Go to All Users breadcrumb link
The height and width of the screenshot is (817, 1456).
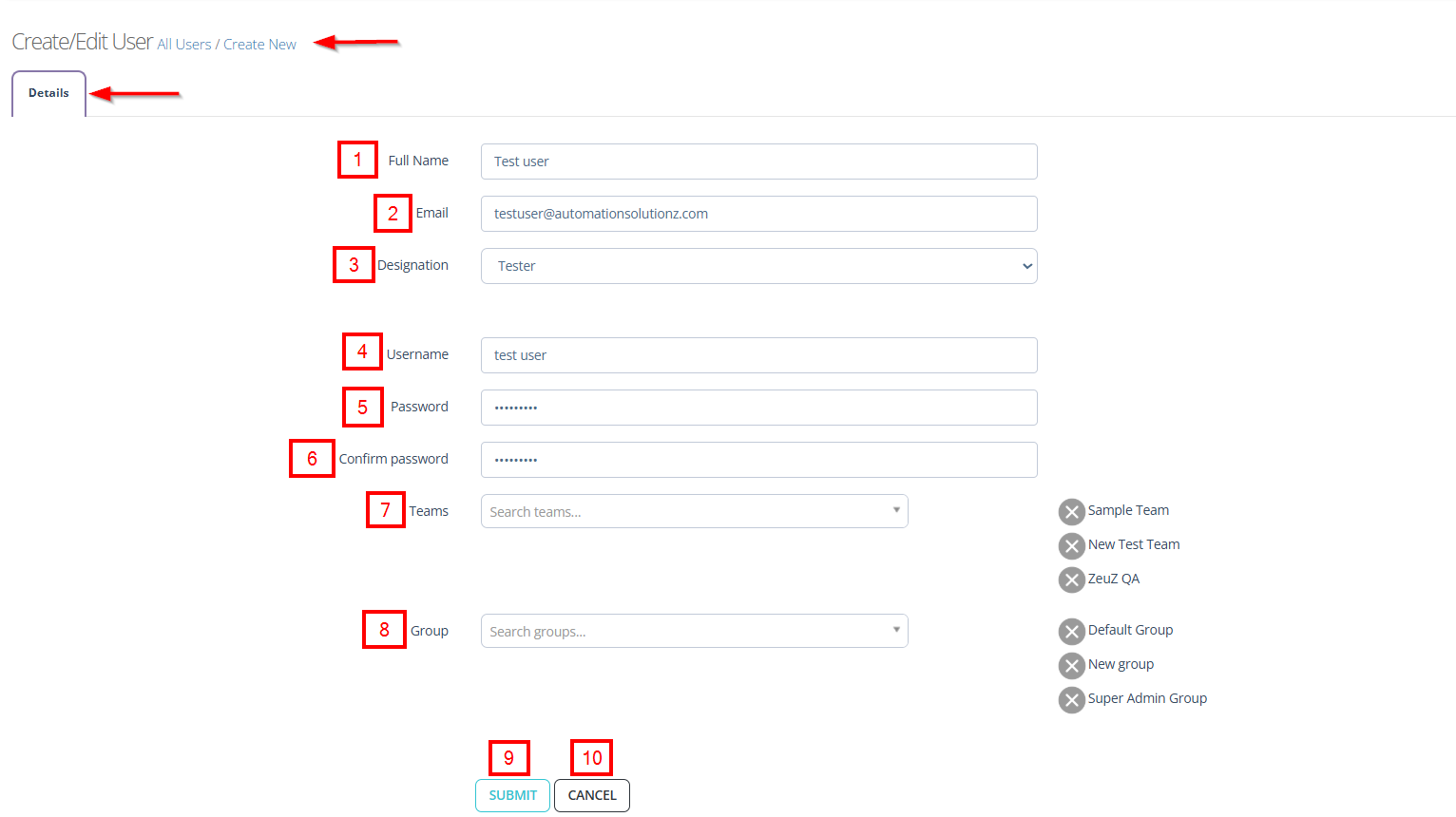click(x=184, y=45)
